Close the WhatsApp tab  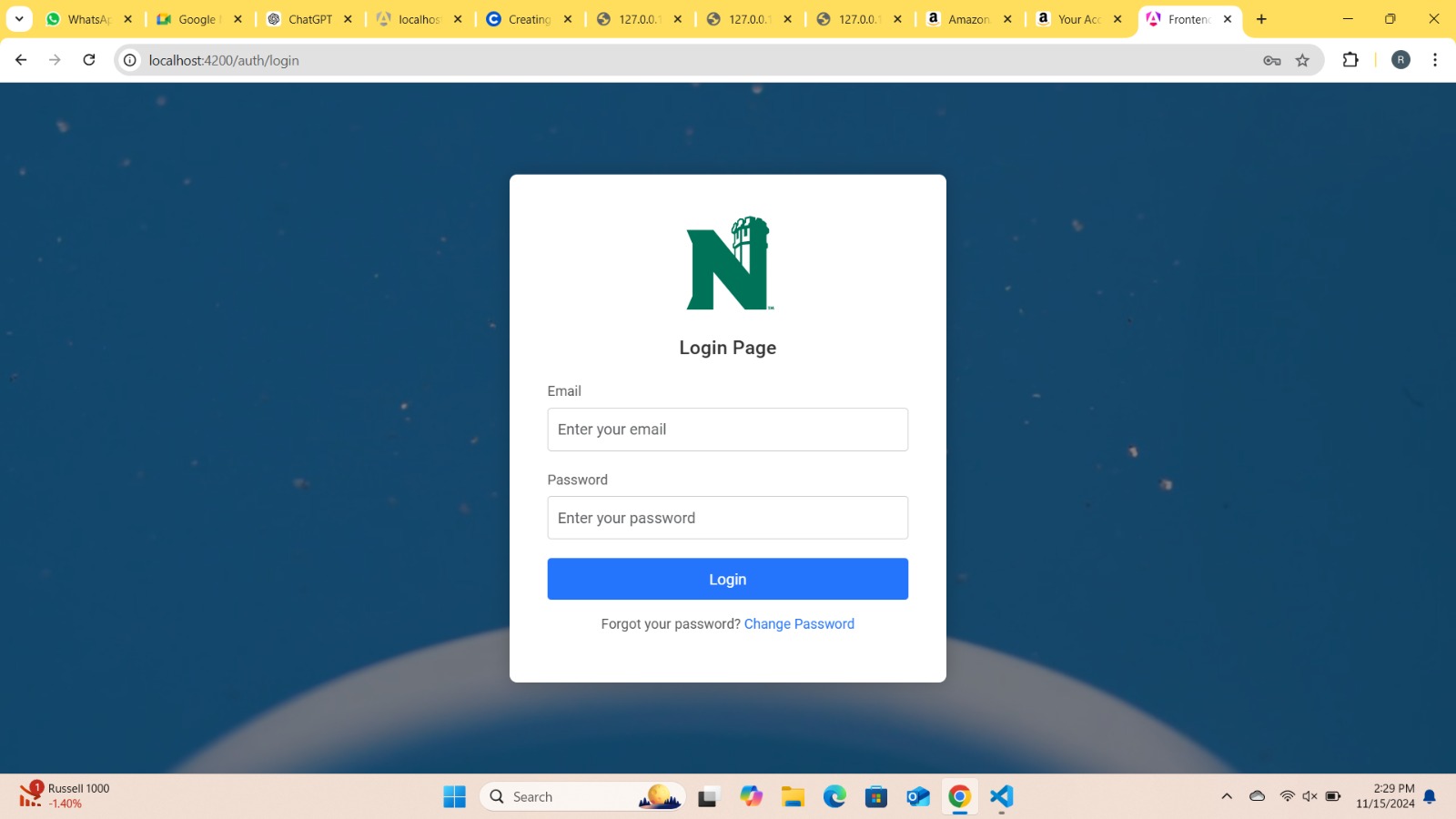[x=128, y=19]
